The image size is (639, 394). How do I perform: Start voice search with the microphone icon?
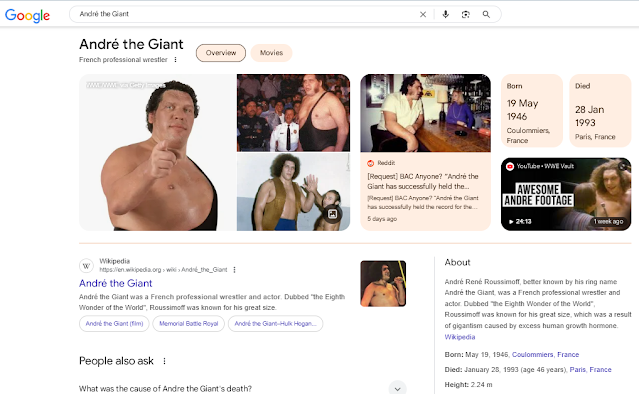point(445,14)
